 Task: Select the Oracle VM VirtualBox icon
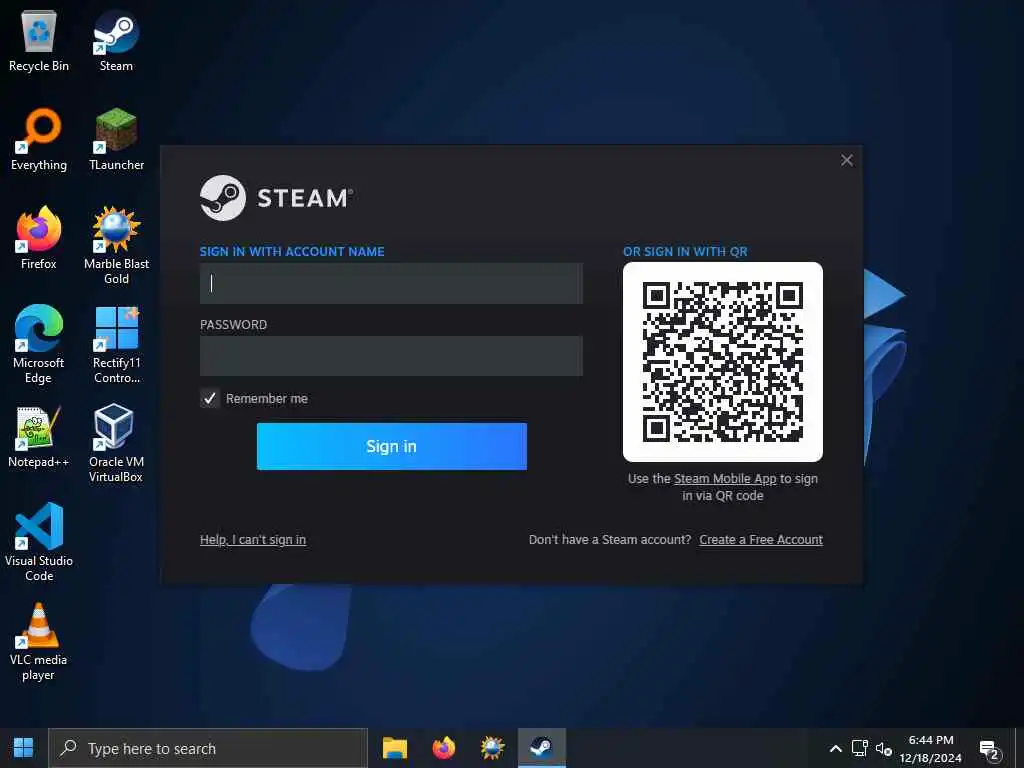pyautogui.click(x=116, y=444)
